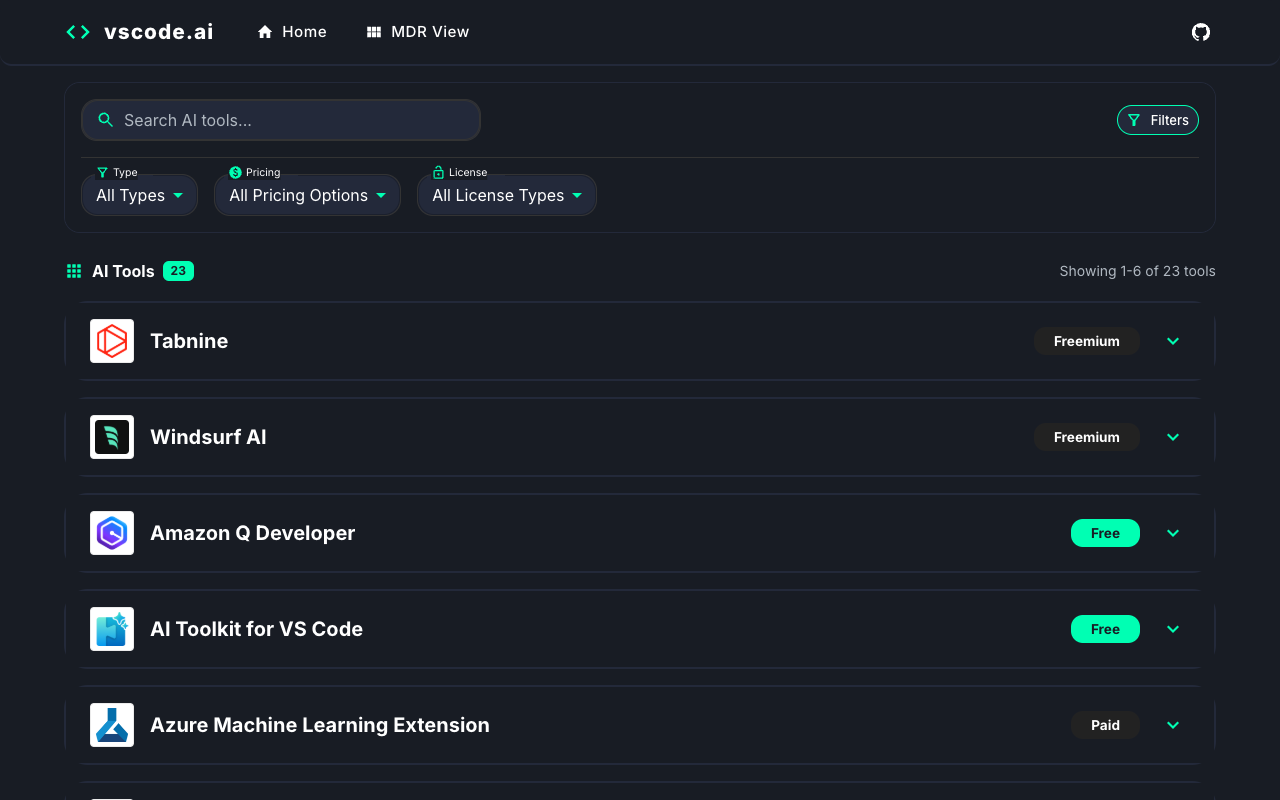
Task: Expand the Windsurf AI row chevron
Action: (x=1173, y=437)
